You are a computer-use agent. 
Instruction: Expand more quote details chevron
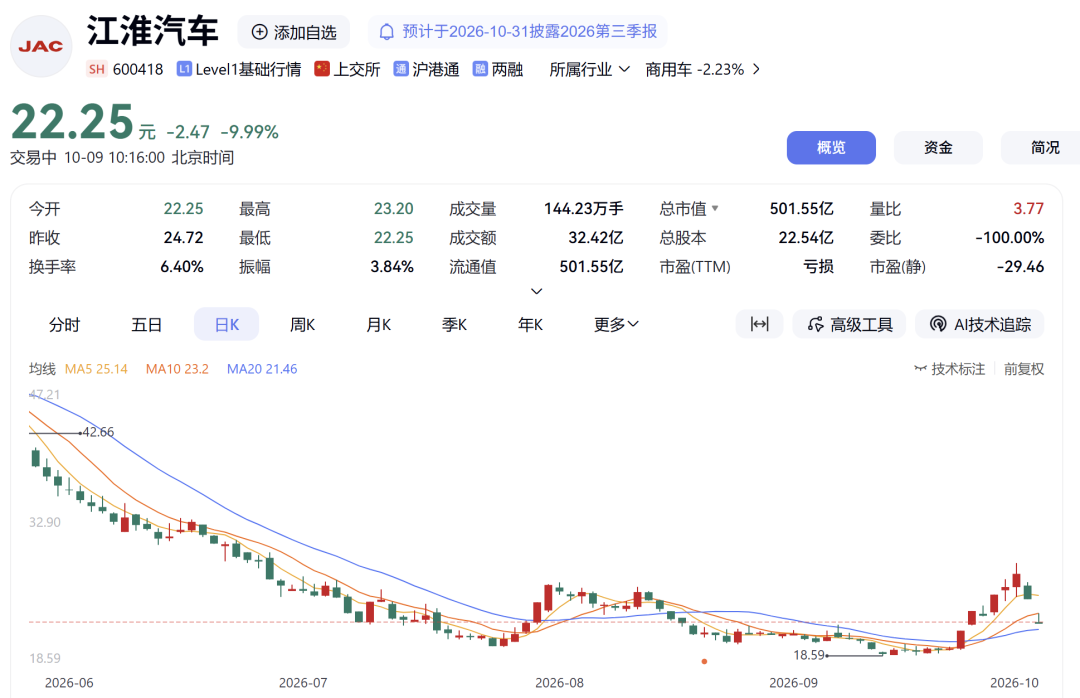(537, 291)
